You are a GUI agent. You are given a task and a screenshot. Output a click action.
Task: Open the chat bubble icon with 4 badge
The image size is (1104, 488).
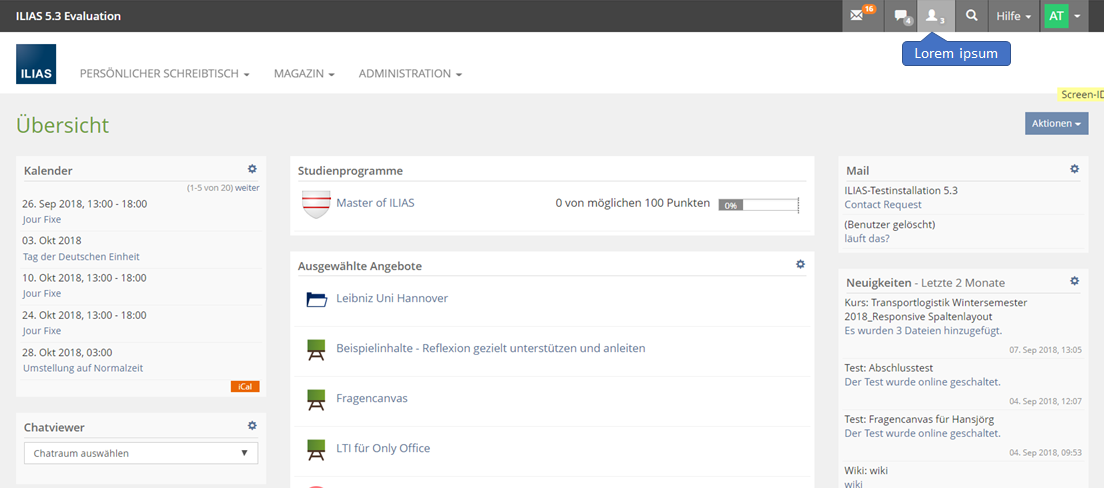point(899,15)
